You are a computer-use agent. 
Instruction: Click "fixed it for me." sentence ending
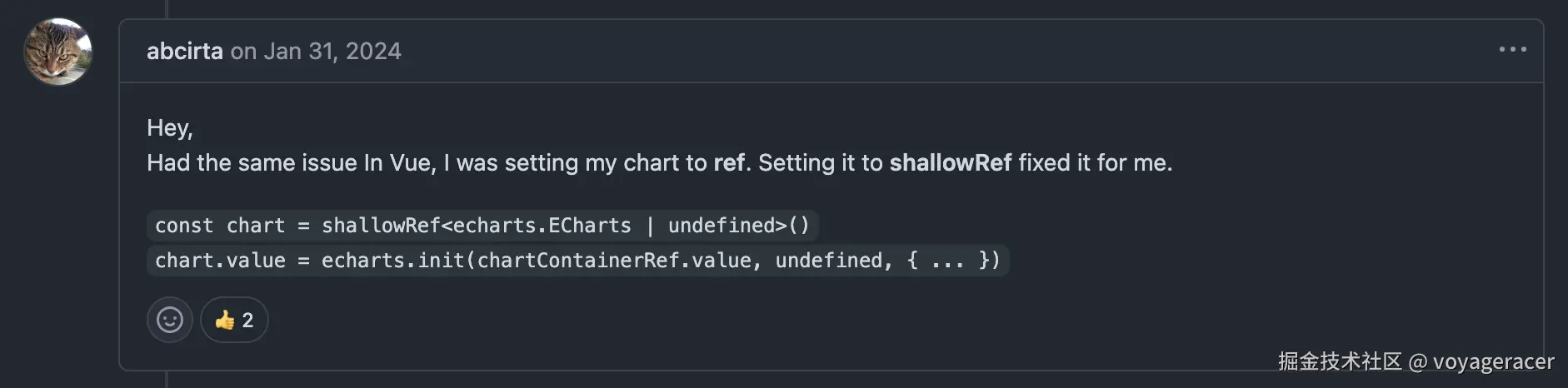1095,162
